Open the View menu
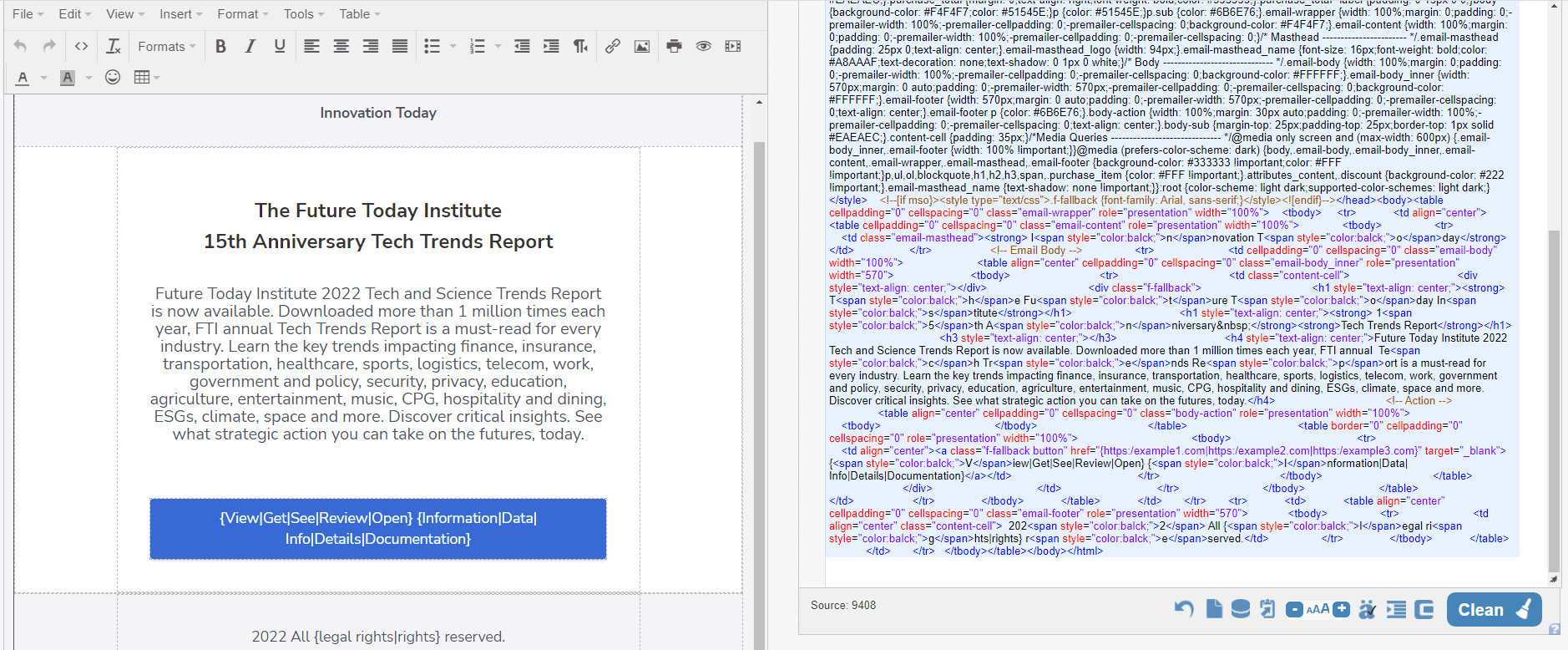The height and width of the screenshot is (650, 1568). (125, 13)
